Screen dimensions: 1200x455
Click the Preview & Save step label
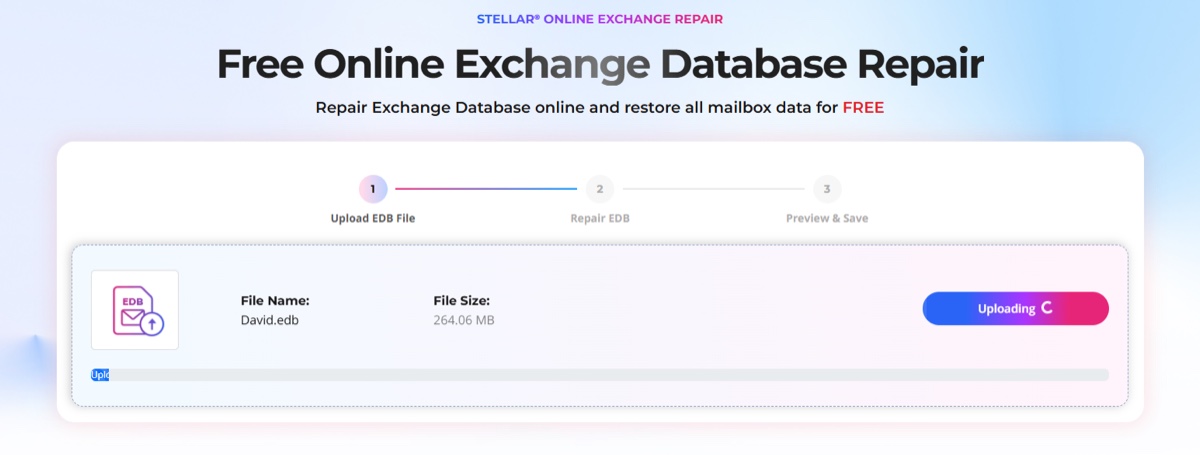pos(827,218)
